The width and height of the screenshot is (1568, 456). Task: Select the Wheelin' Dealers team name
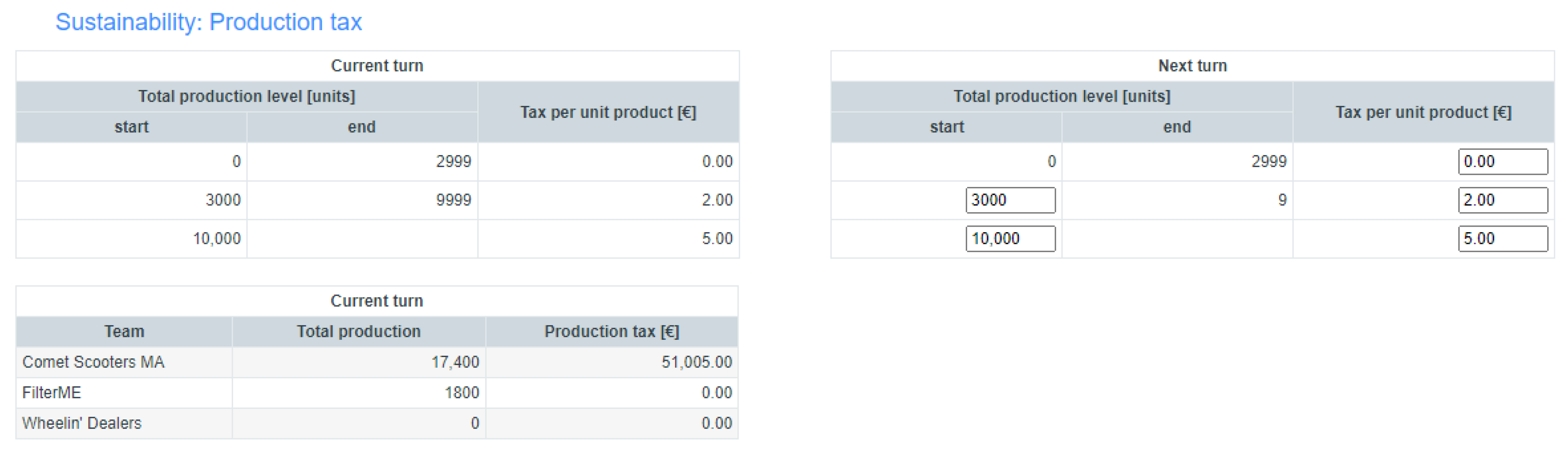[x=82, y=423]
